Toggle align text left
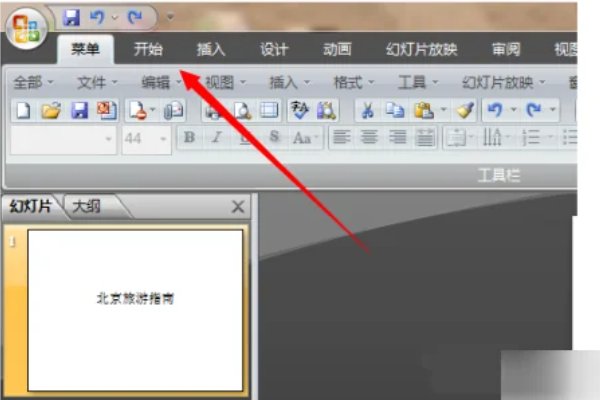This screenshot has width=600, height=400. 341,137
